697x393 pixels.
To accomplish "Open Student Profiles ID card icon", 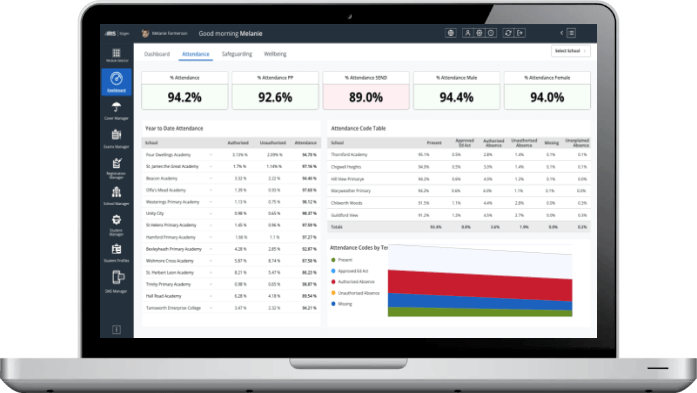I will click(x=116, y=249).
